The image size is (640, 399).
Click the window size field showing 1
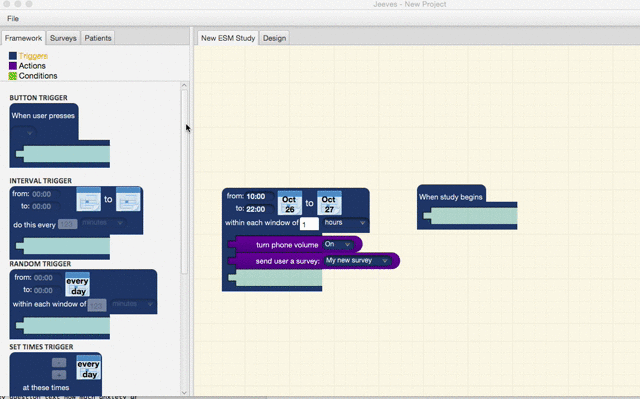309,224
